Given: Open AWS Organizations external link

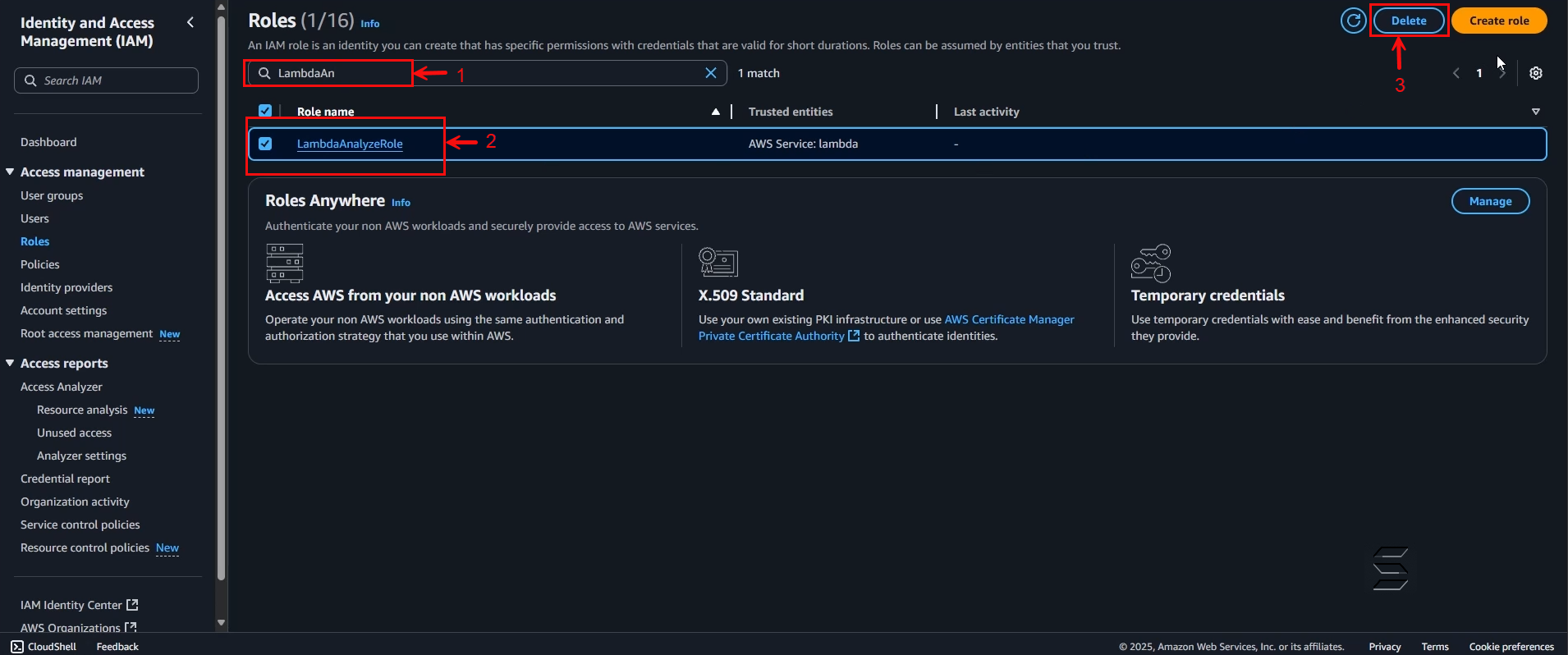Looking at the screenshot, I should coord(79,628).
